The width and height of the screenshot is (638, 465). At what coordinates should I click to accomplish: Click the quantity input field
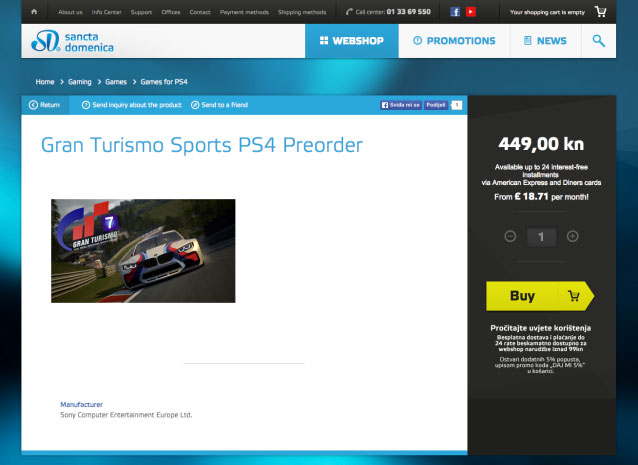[x=541, y=237]
